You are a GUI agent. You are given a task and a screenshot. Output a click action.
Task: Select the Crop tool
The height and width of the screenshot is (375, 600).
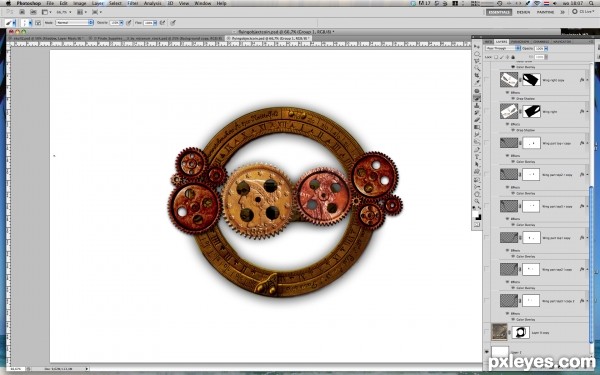(477, 76)
